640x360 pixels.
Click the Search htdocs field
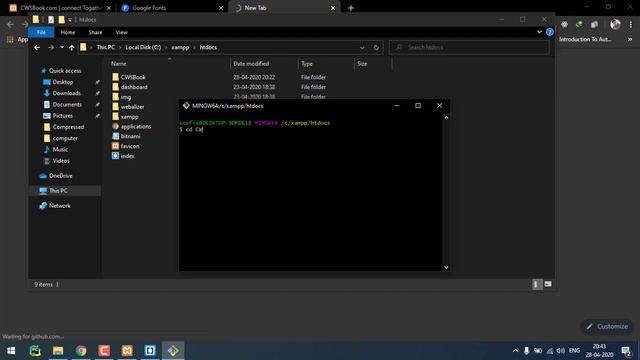coord(469,47)
